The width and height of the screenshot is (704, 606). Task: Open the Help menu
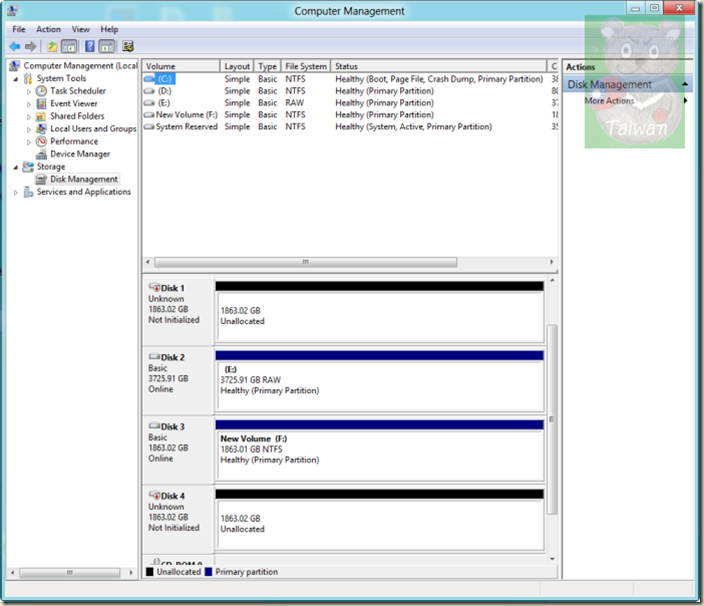pos(109,29)
